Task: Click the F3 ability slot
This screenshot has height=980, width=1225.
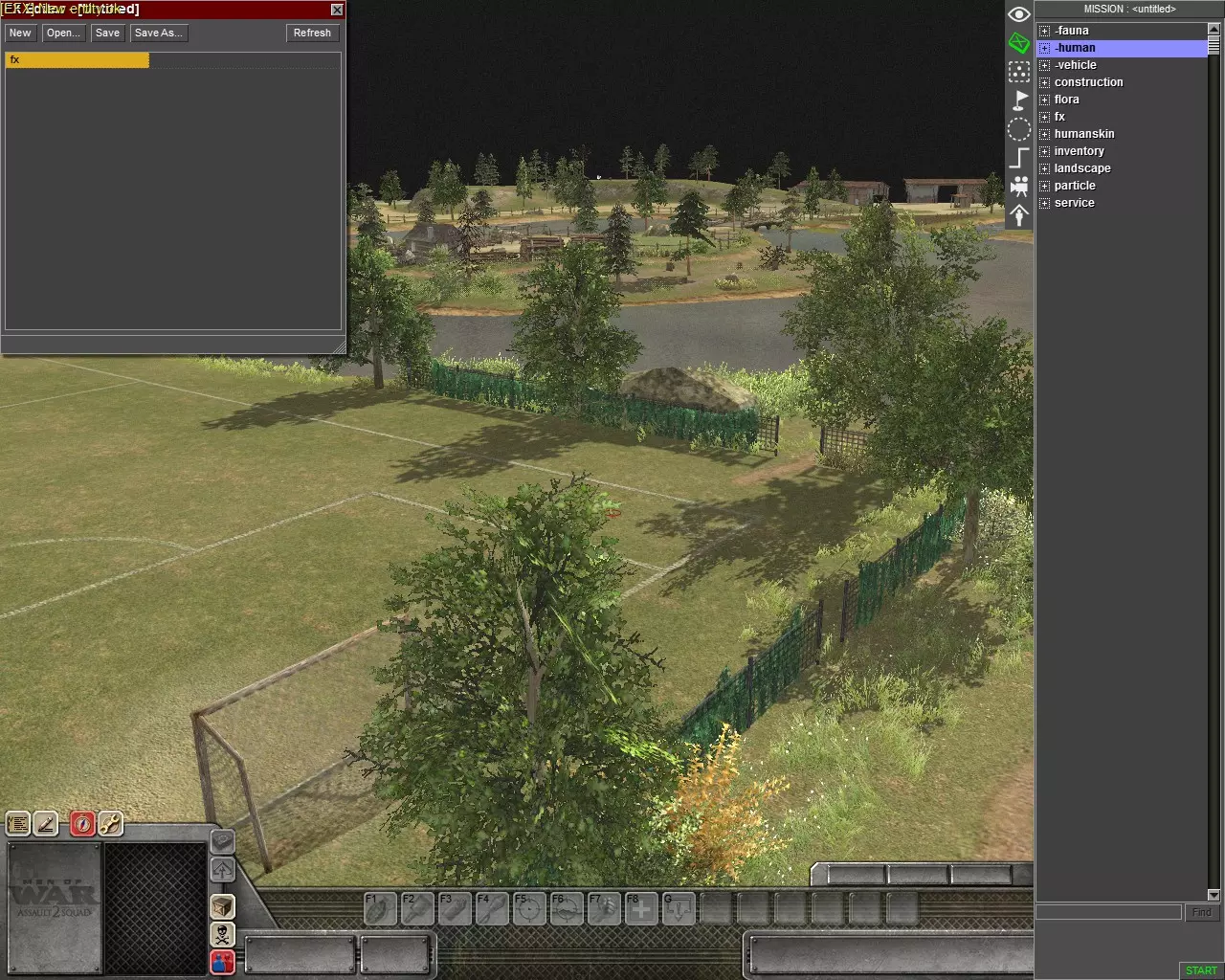Action: [x=455, y=908]
